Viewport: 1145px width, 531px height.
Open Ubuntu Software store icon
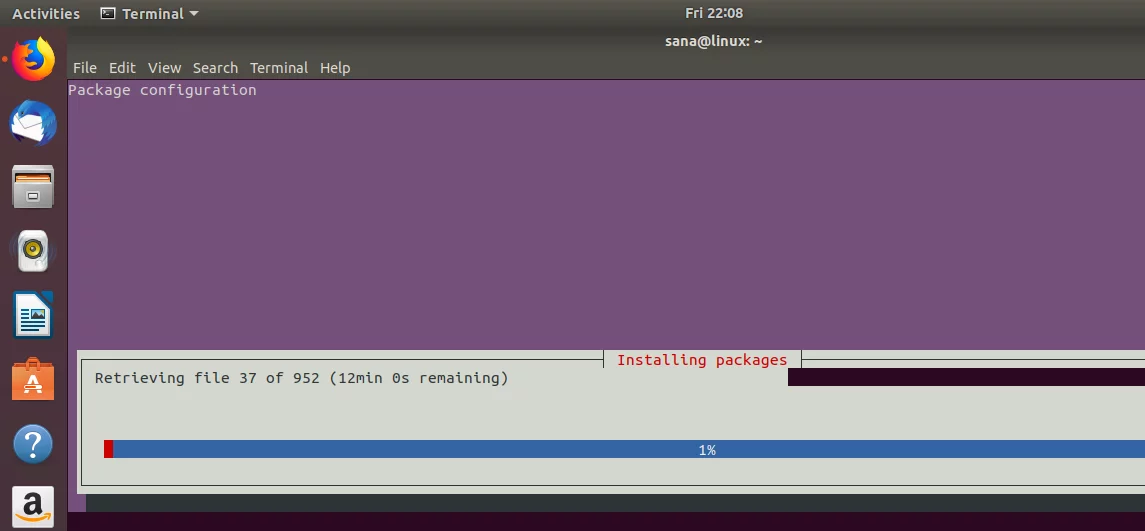coord(33,380)
